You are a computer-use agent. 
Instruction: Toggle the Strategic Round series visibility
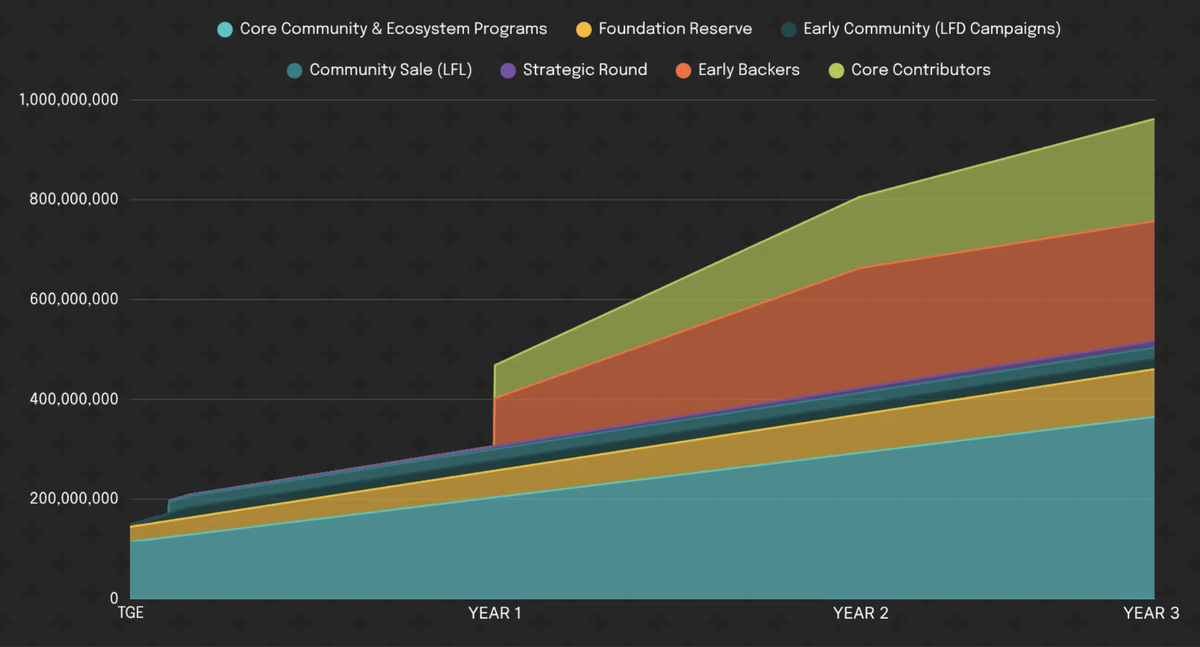point(573,69)
